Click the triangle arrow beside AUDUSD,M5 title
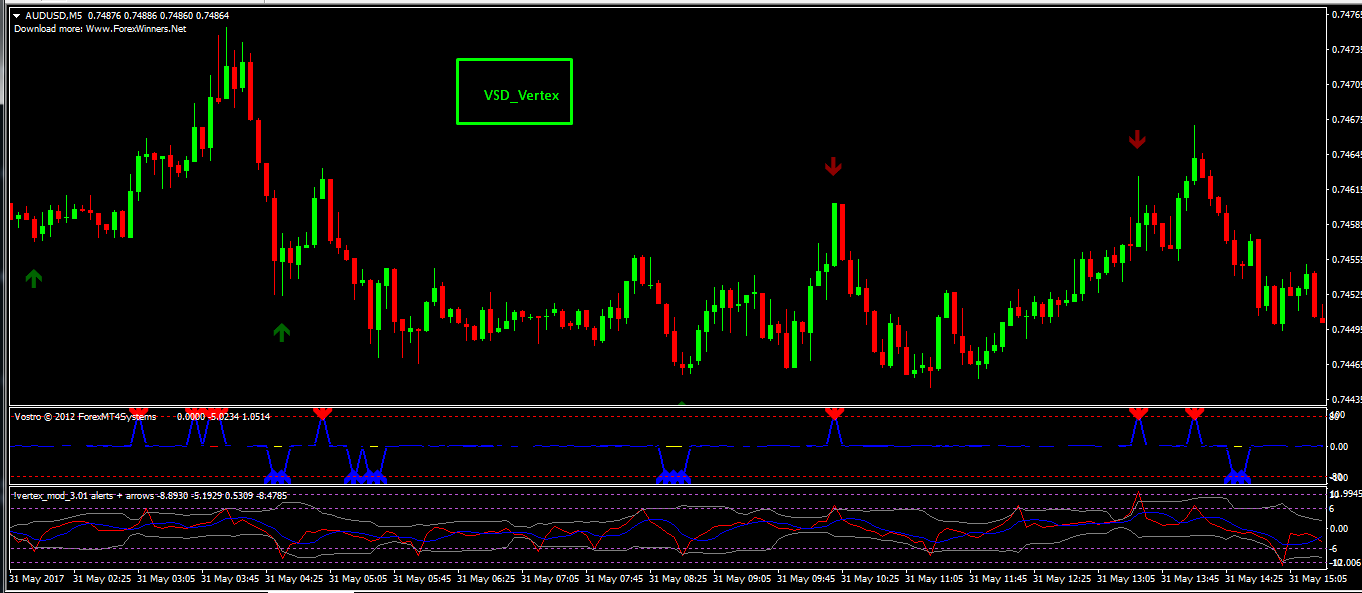Viewport: 1362px width, 593px height. pyautogui.click(x=17, y=16)
